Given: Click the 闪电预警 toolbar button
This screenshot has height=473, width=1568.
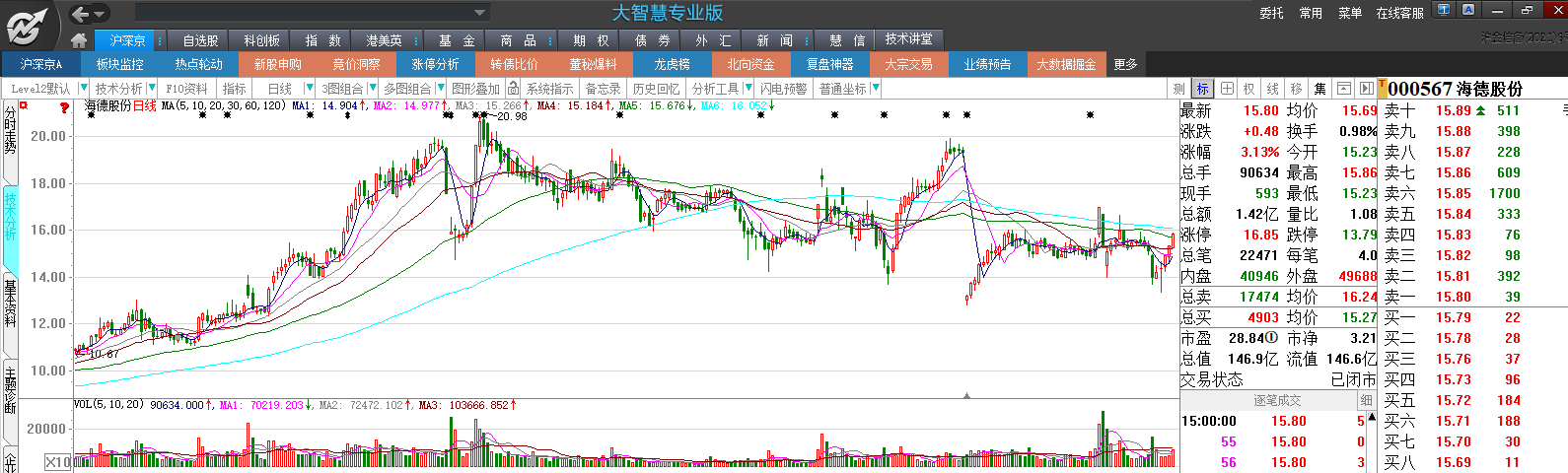Looking at the screenshot, I should click(784, 89).
